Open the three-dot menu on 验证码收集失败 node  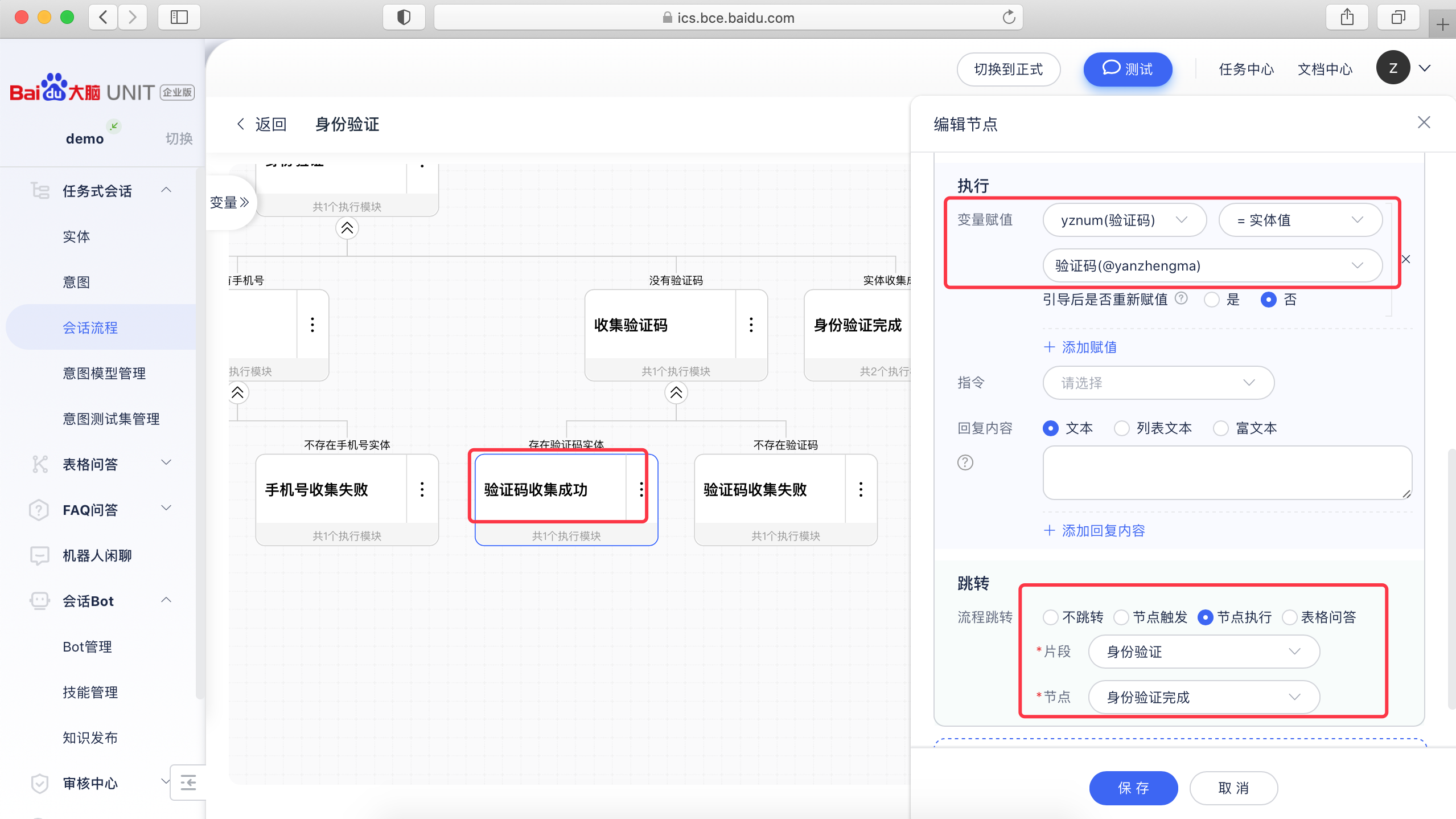(861, 489)
